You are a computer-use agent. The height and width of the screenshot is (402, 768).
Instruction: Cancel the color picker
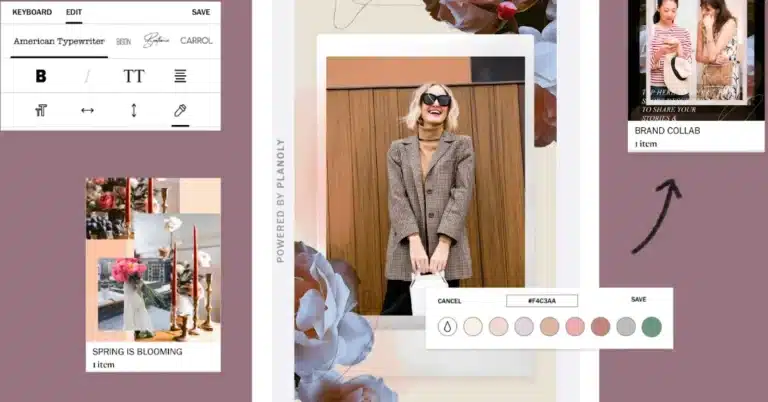[450, 300]
